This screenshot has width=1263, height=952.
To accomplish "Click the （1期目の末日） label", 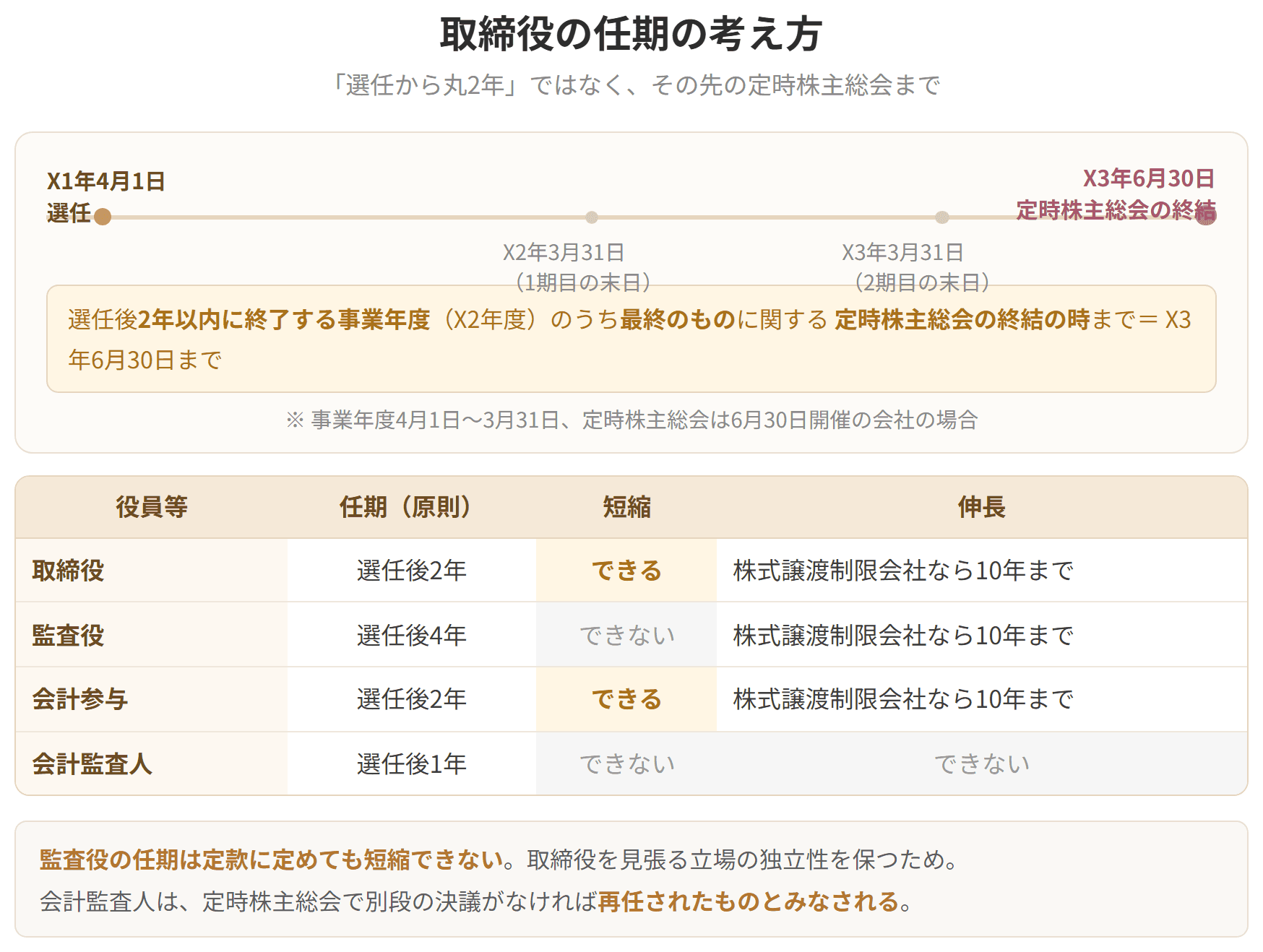I will [x=582, y=282].
